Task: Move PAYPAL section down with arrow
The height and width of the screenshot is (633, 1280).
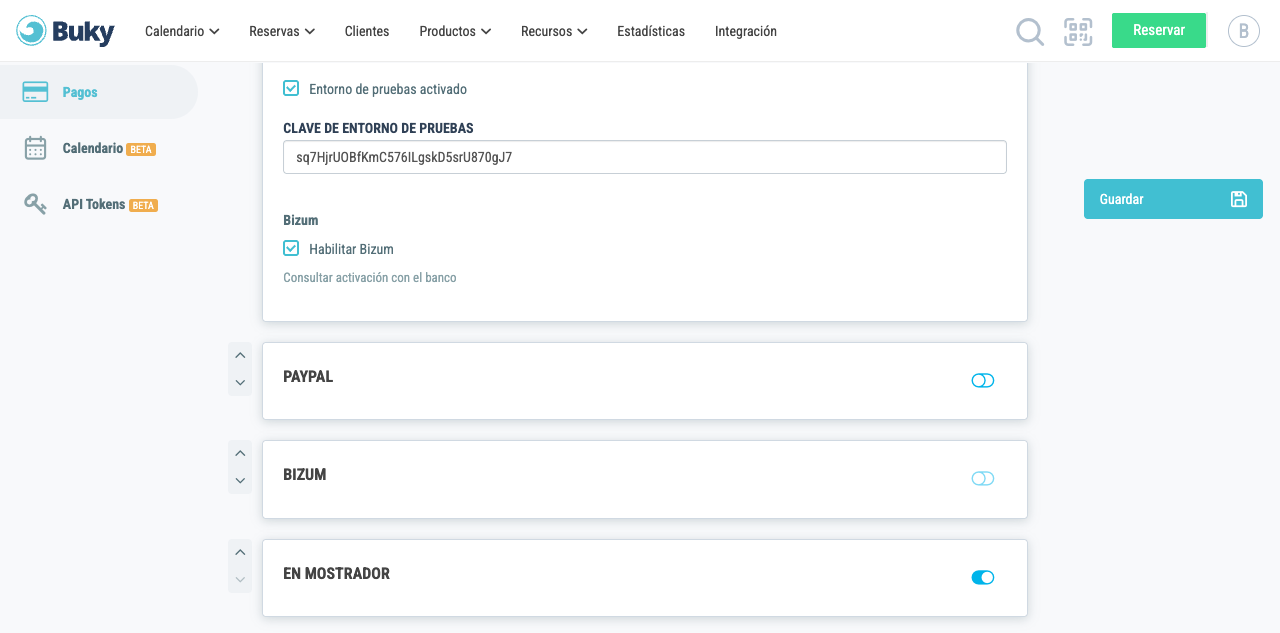Action: (x=240, y=382)
